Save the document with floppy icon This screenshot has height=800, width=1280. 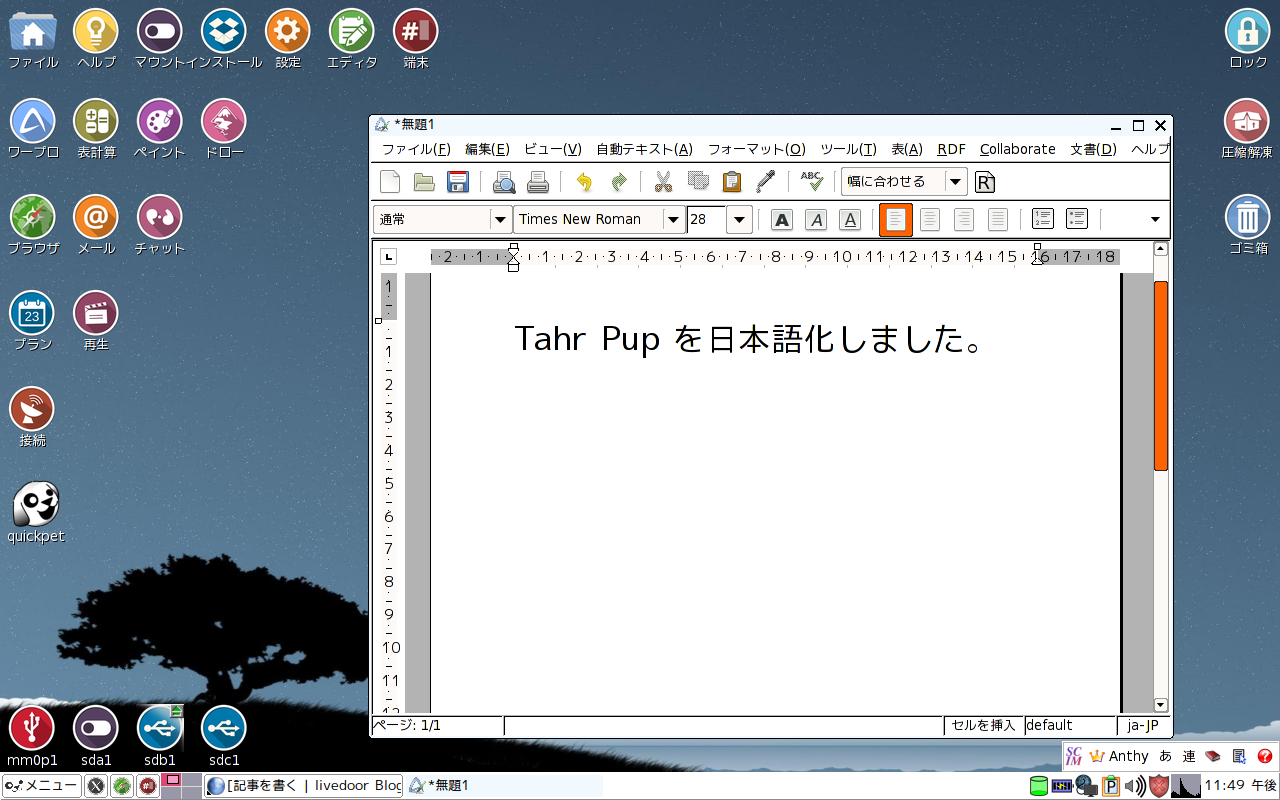(x=458, y=182)
